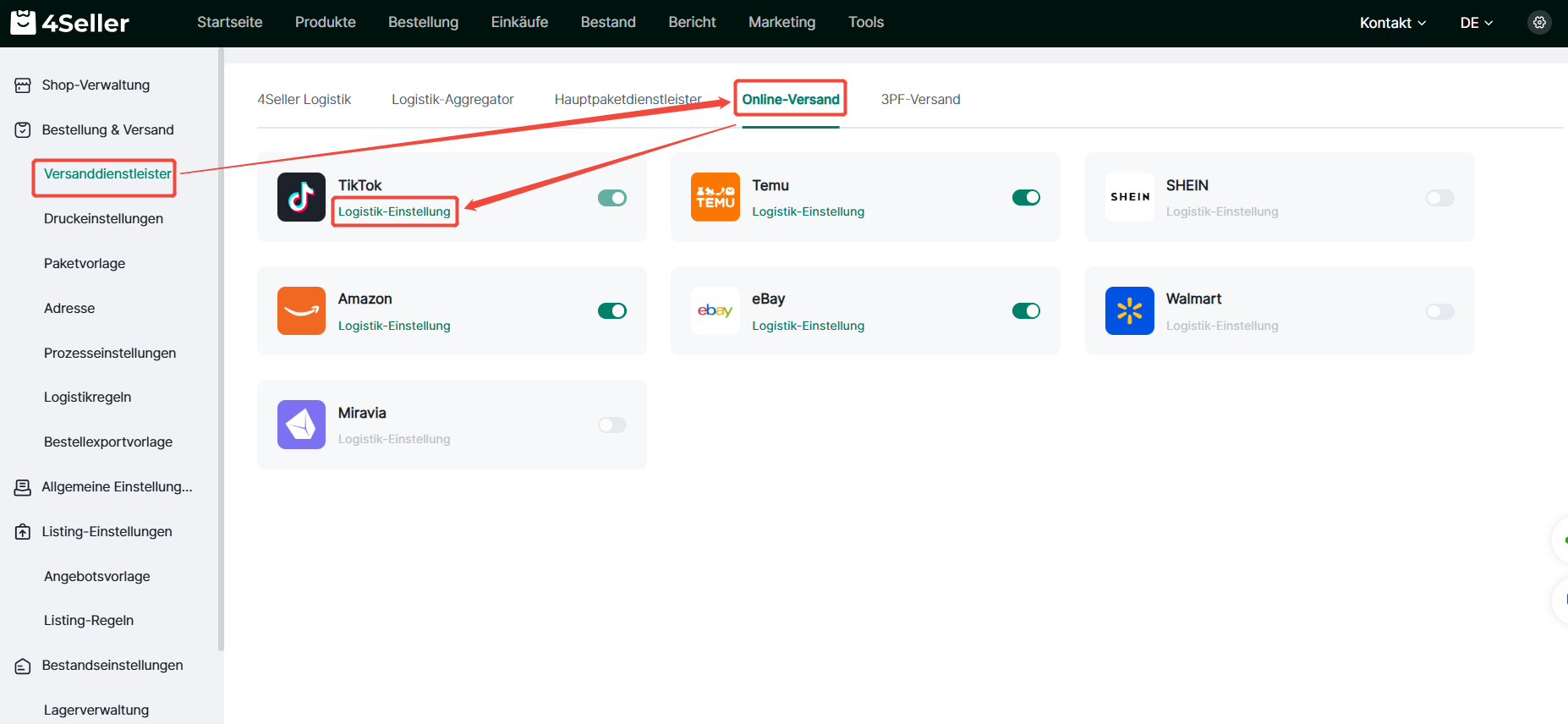
Task: Open Einkäufe menu
Action: (519, 22)
